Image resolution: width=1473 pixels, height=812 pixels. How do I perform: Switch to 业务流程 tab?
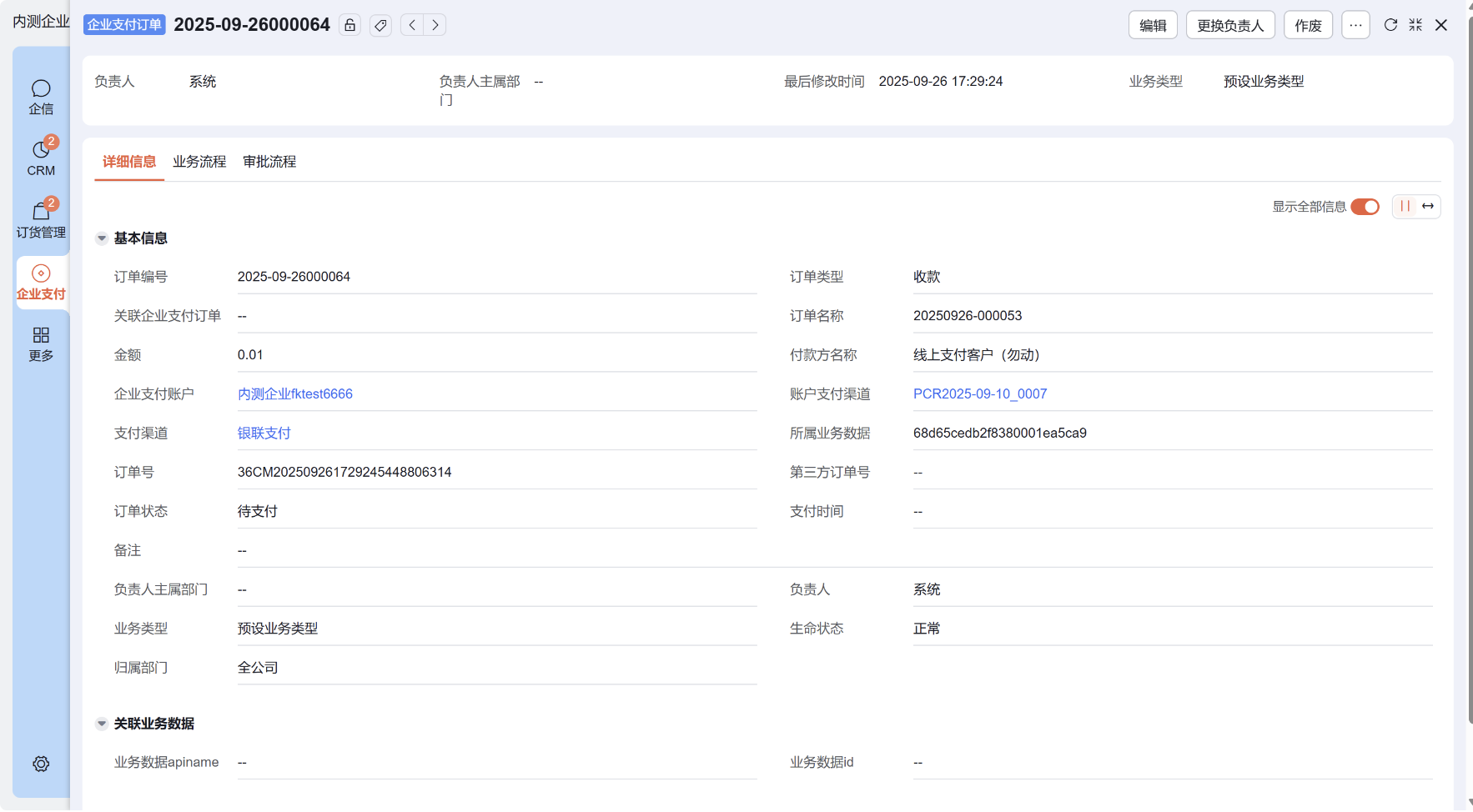pyautogui.click(x=199, y=162)
